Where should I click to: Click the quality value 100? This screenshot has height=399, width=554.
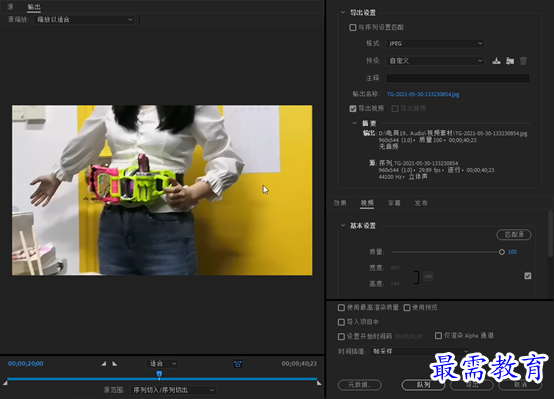point(512,252)
